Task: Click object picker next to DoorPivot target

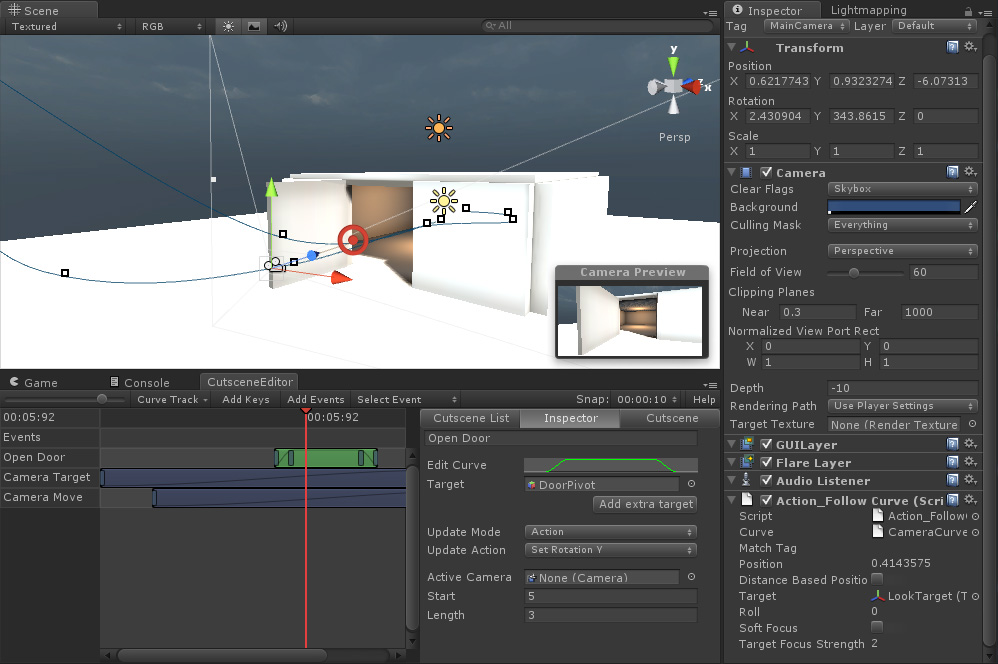Action: click(691, 484)
